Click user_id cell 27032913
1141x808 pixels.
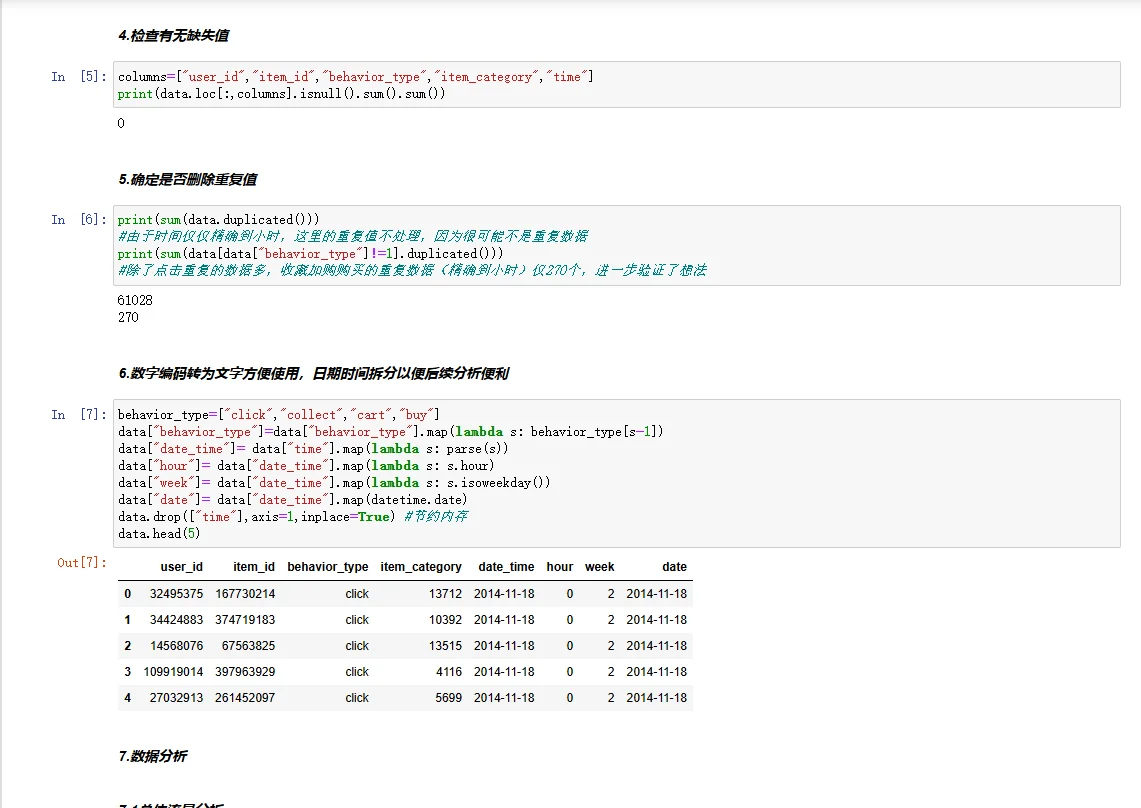pyautogui.click(x=176, y=697)
